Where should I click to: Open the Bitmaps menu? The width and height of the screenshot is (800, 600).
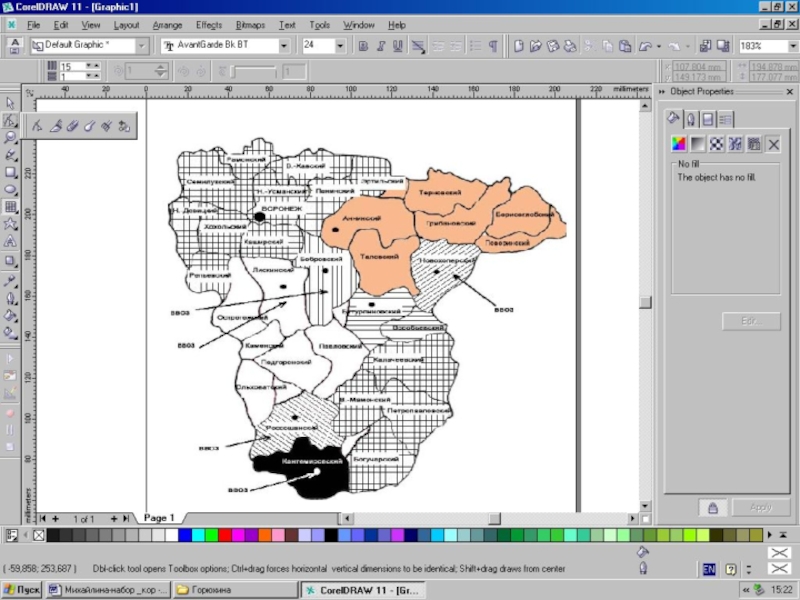coord(249,24)
